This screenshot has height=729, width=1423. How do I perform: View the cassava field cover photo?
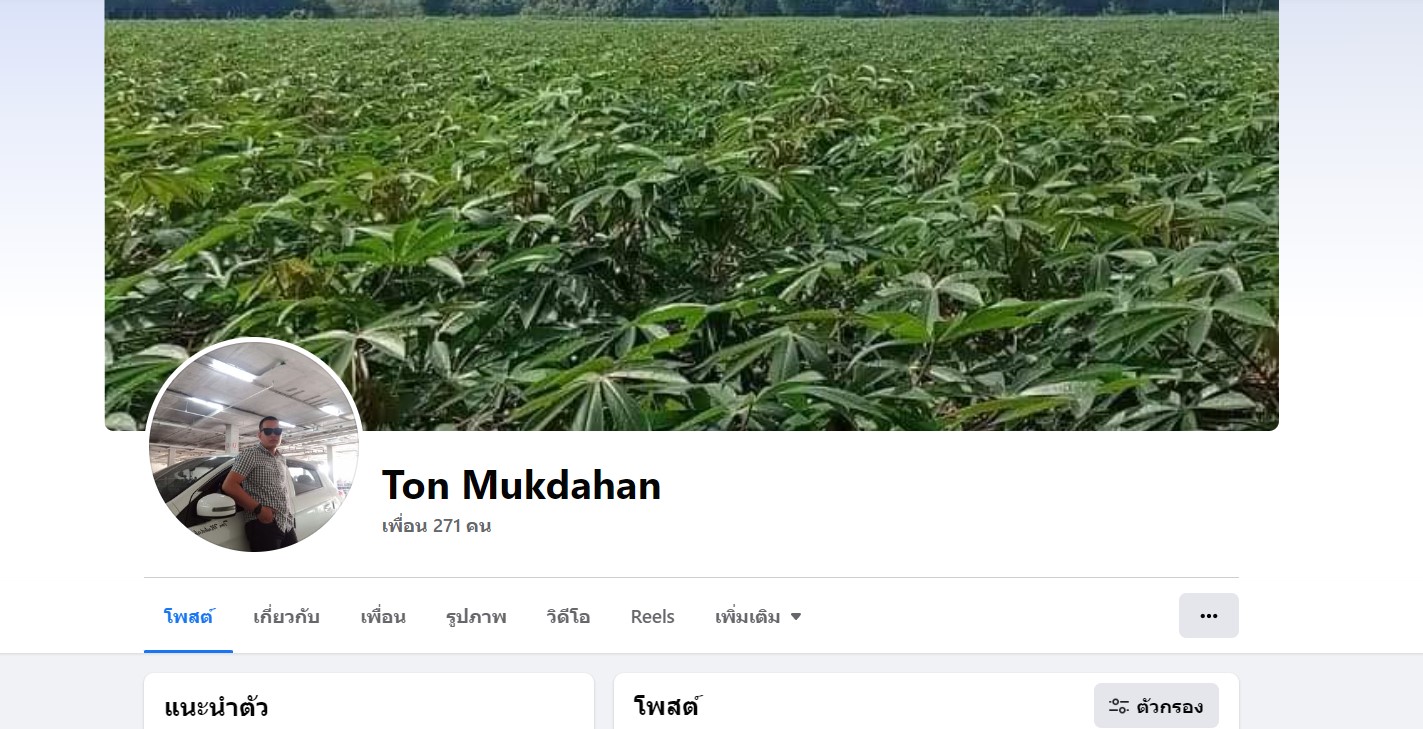click(x=691, y=215)
